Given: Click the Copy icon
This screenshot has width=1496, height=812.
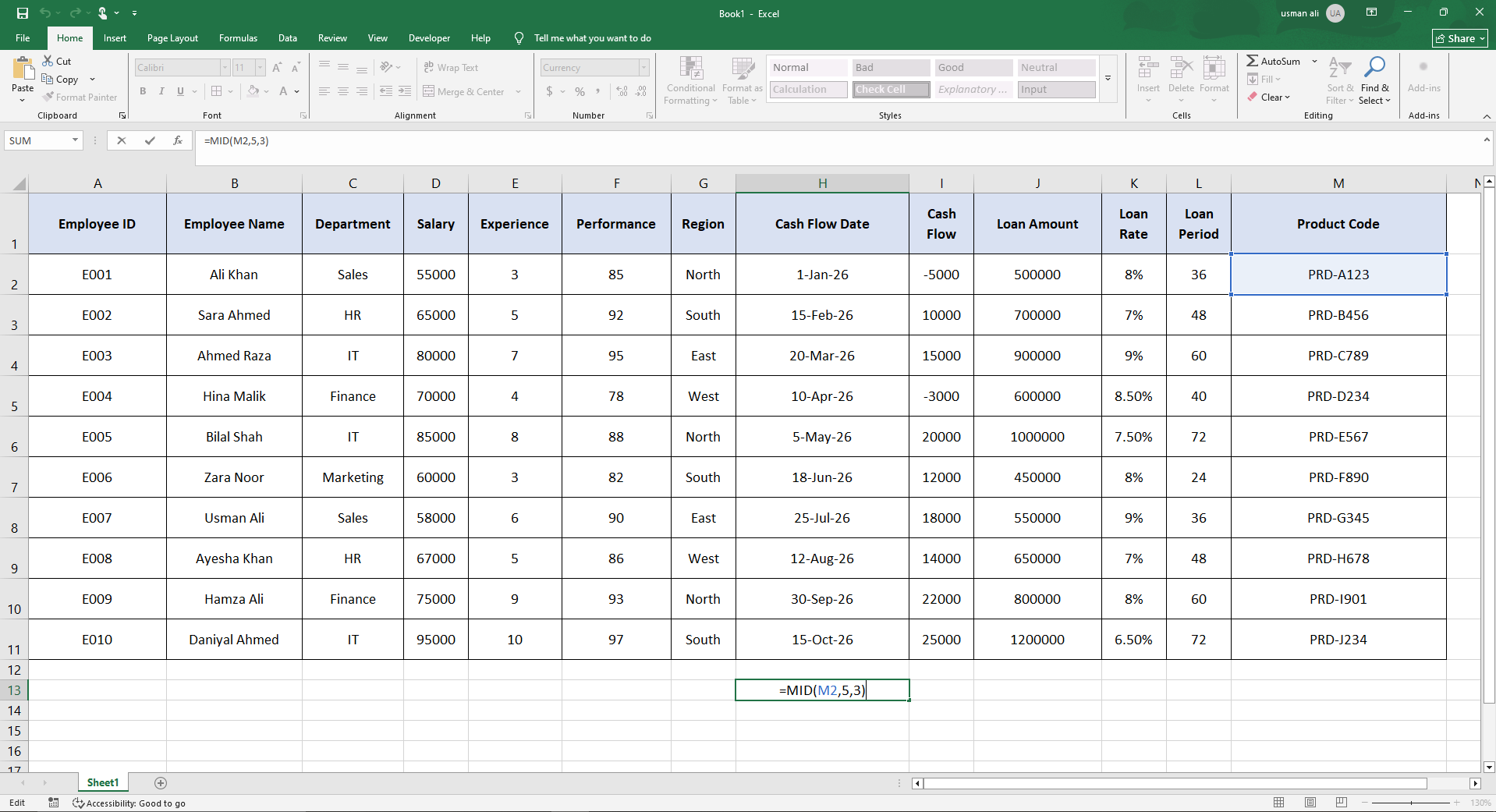Looking at the screenshot, I should click(x=48, y=79).
